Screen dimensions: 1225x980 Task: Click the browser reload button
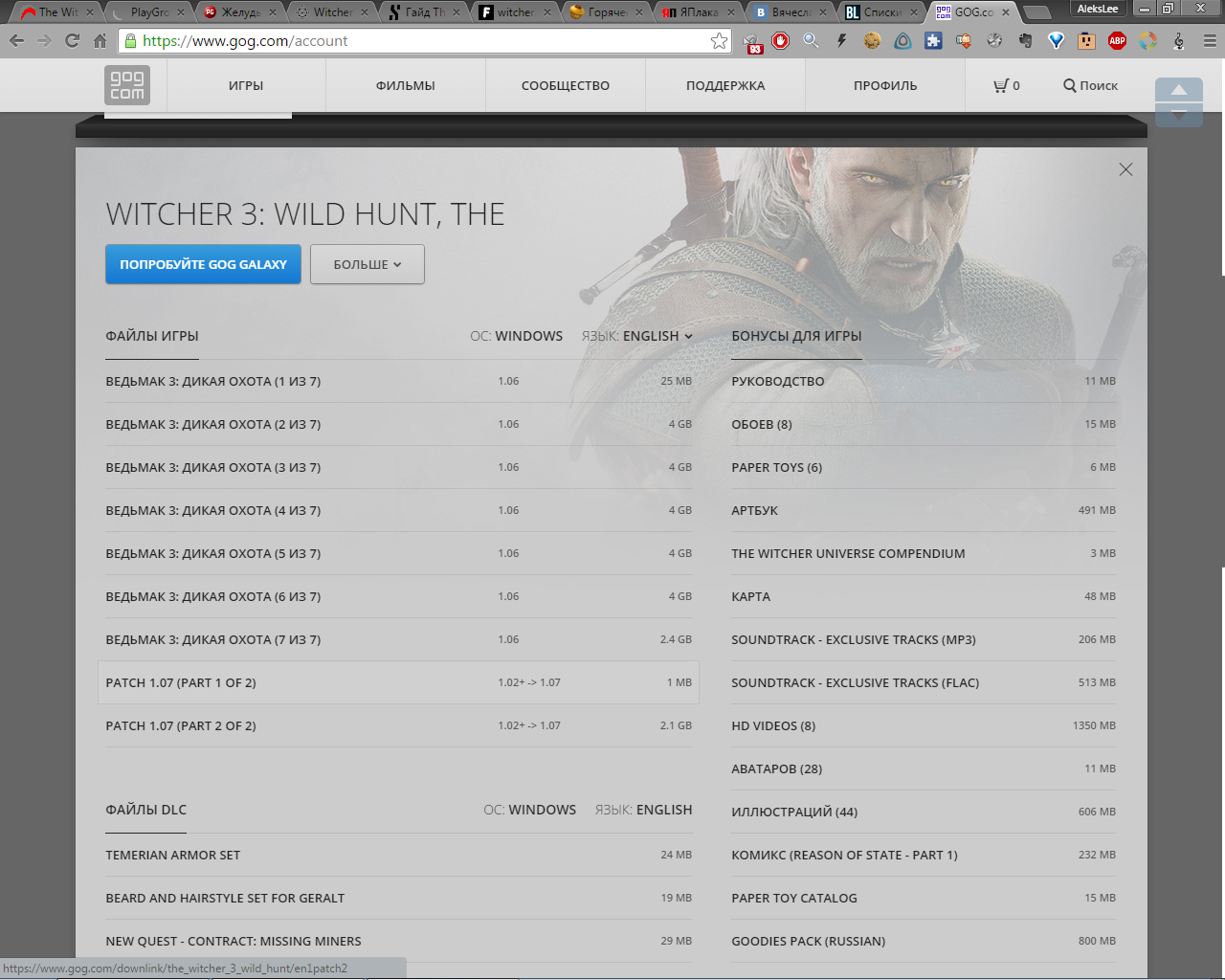pos(72,41)
